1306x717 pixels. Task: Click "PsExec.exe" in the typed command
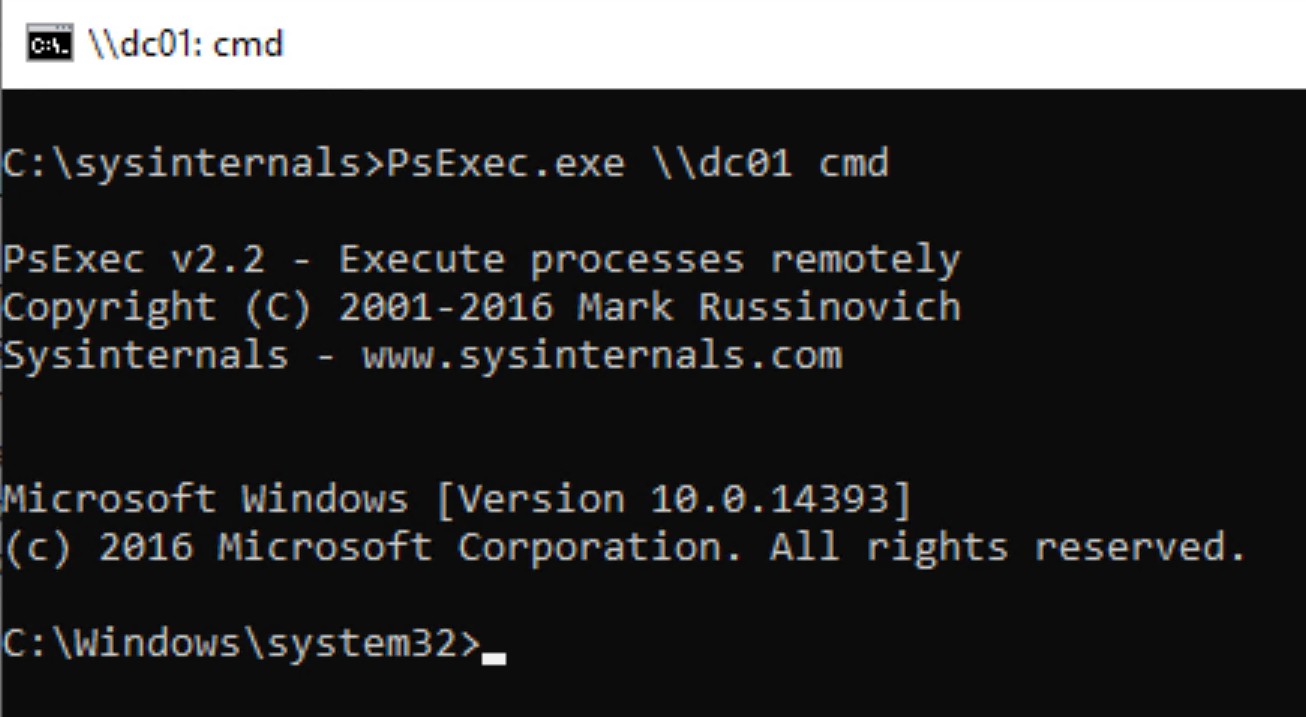505,163
